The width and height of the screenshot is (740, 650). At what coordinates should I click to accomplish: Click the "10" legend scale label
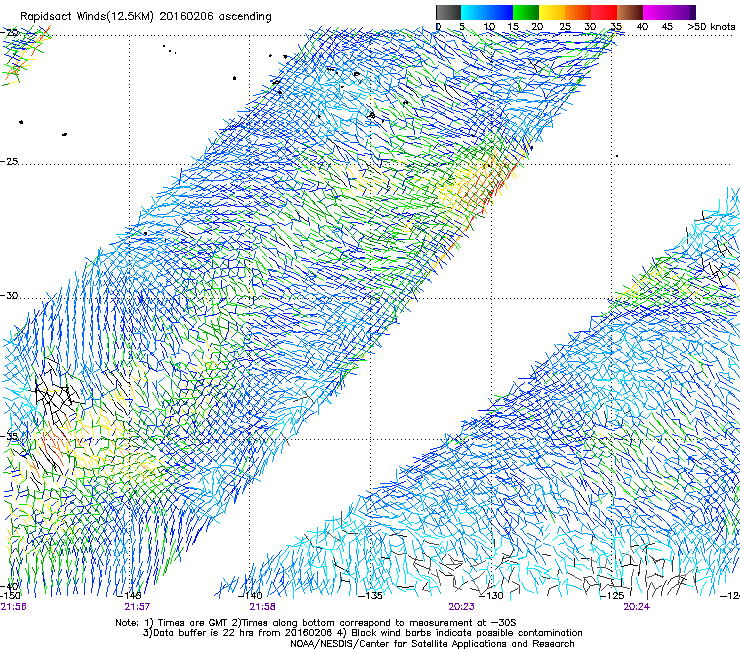click(x=489, y=26)
